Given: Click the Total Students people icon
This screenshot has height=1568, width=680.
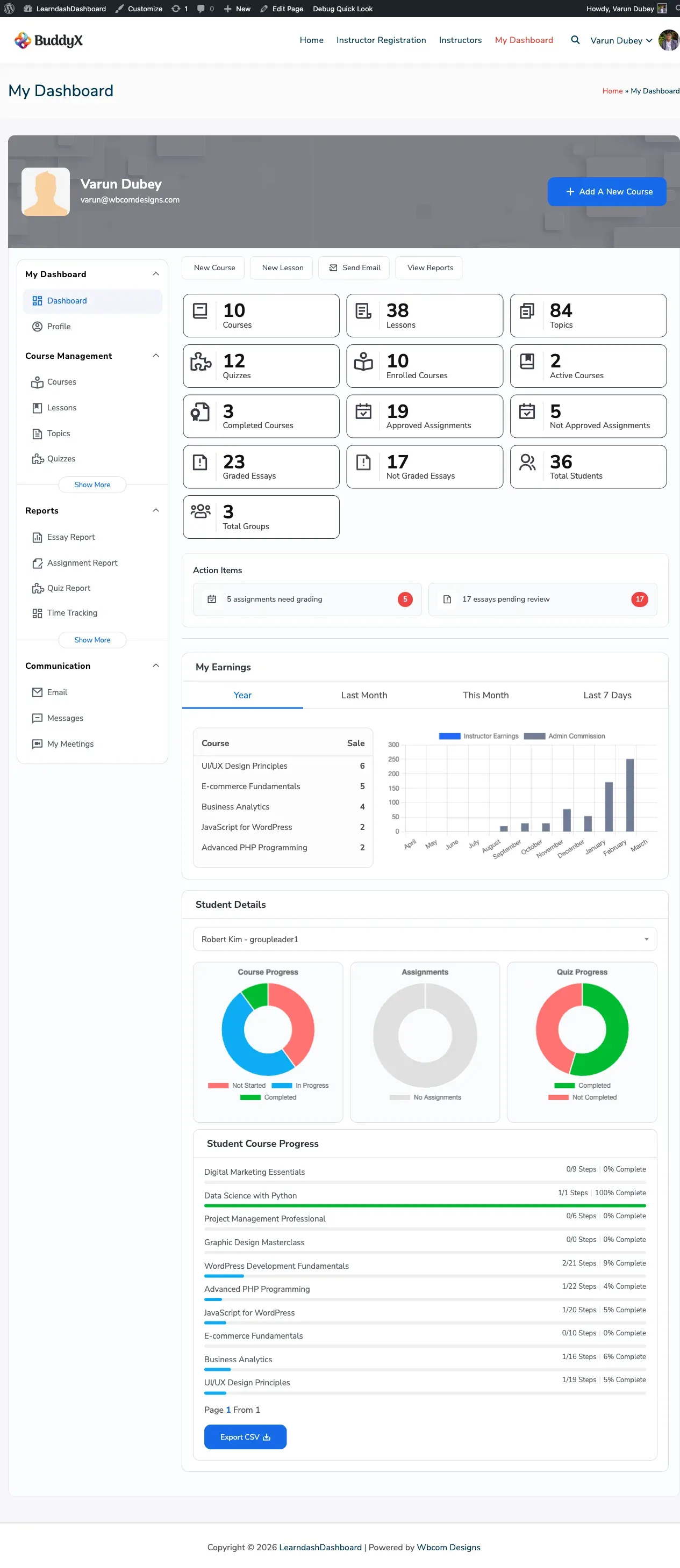Looking at the screenshot, I should pos(527,463).
